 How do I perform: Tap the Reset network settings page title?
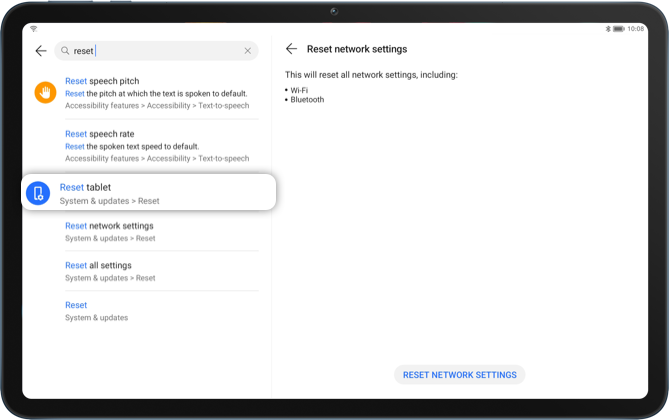[356, 49]
